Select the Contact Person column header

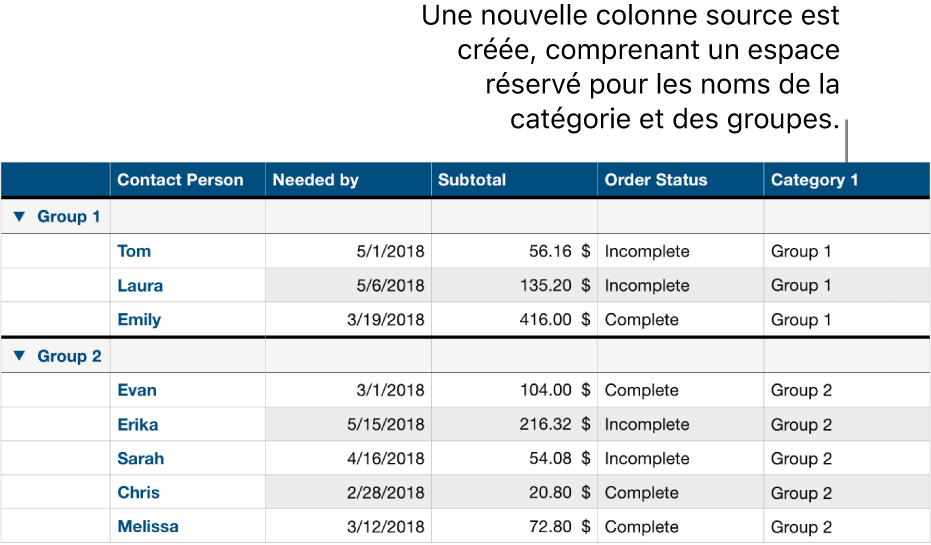click(180, 180)
